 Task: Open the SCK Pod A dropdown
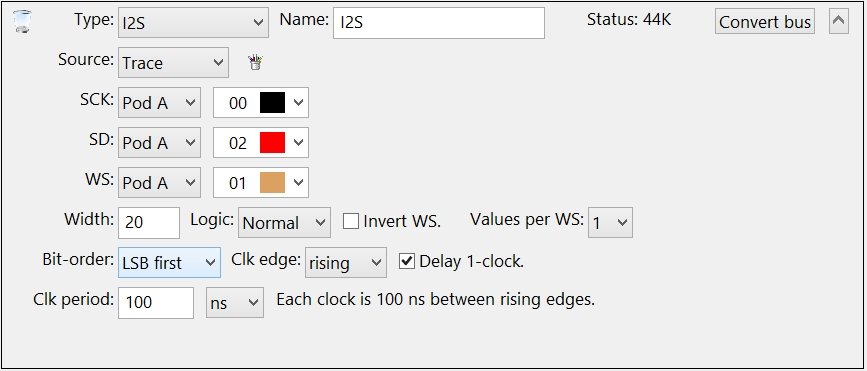(x=159, y=103)
